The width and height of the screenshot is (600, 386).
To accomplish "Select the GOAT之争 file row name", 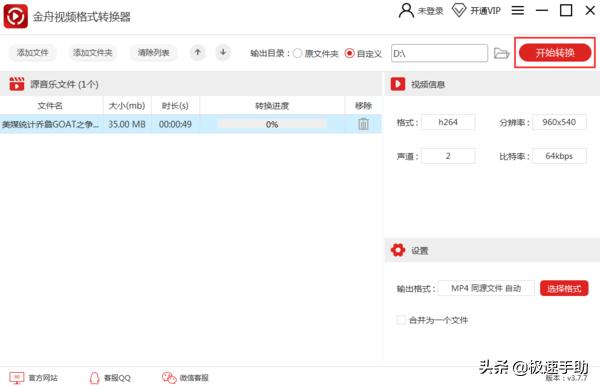I will pyautogui.click(x=50, y=124).
